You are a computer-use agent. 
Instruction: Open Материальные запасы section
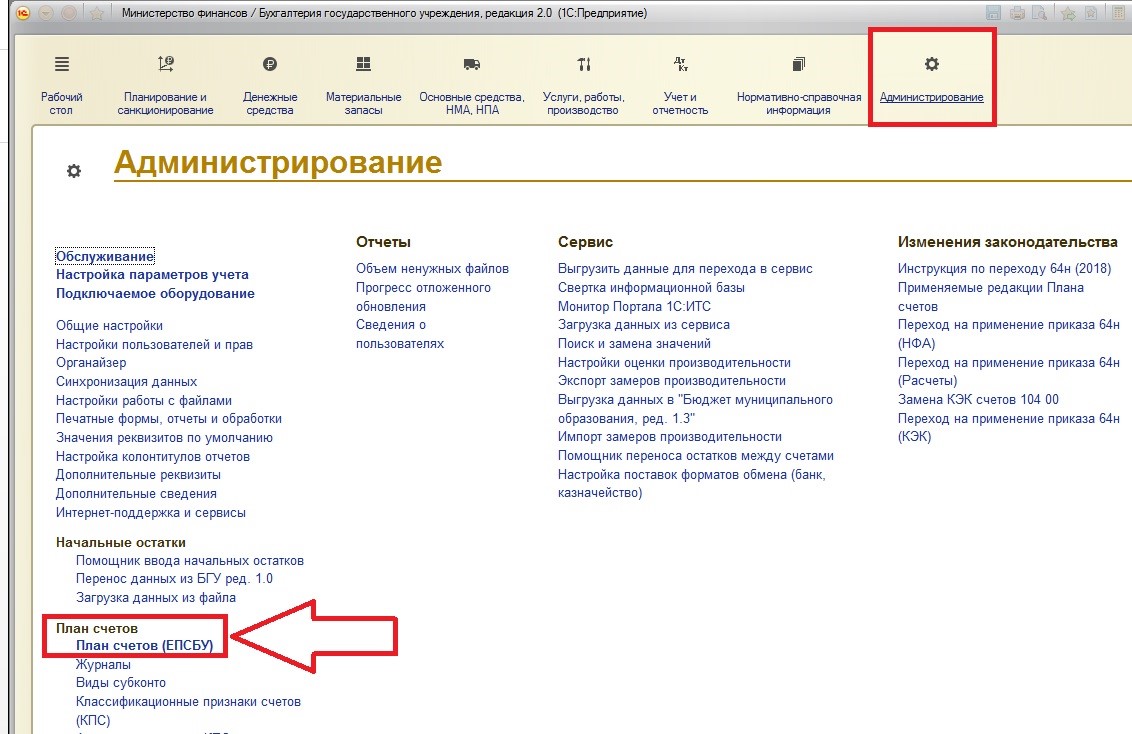click(363, 84)
